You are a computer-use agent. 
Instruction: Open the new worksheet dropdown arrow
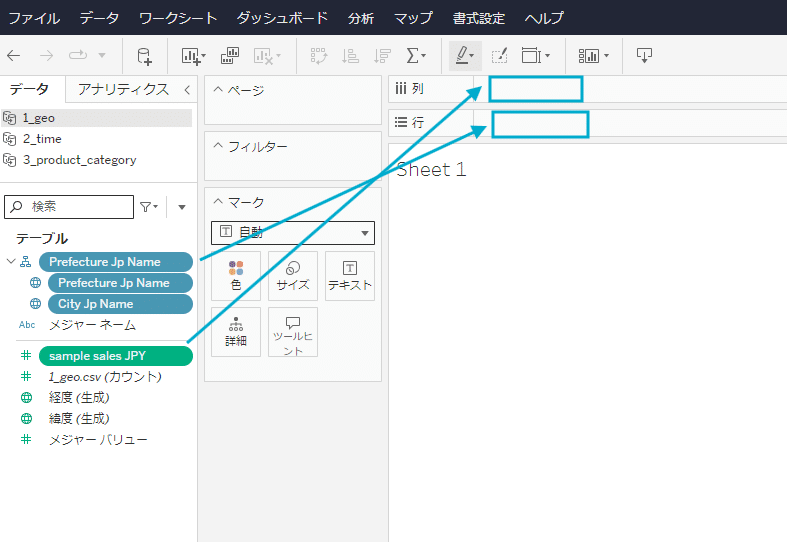point(204,56)
